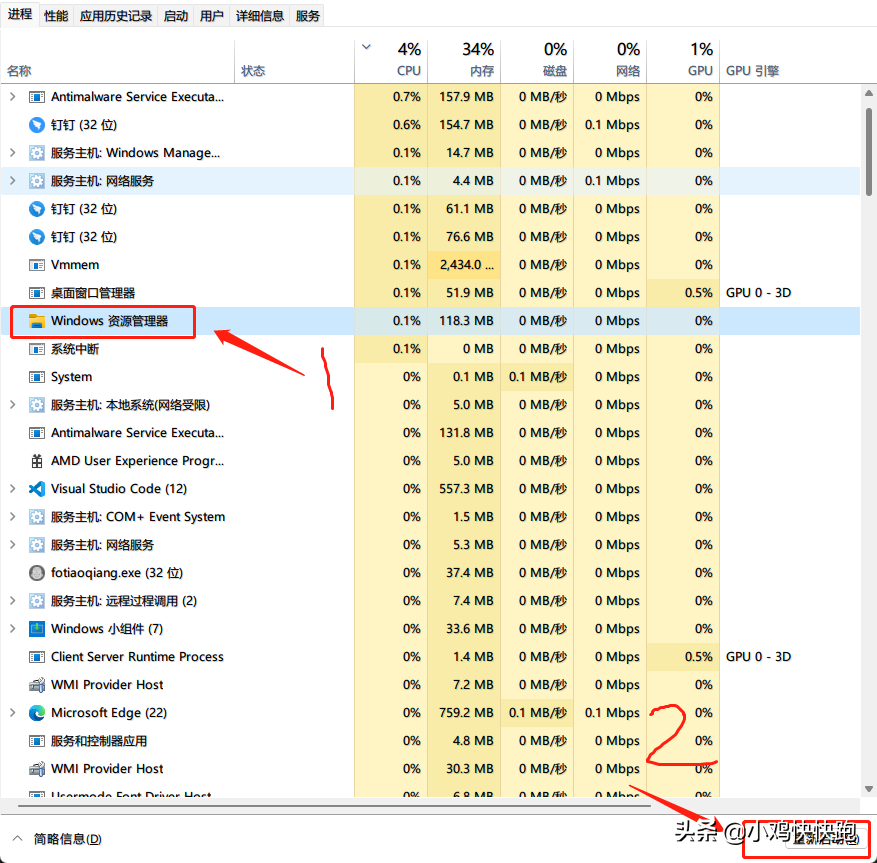Click the gear icon of 服务主机: 远程过程调用
877x863 pixels.
(x=36, y=601)
